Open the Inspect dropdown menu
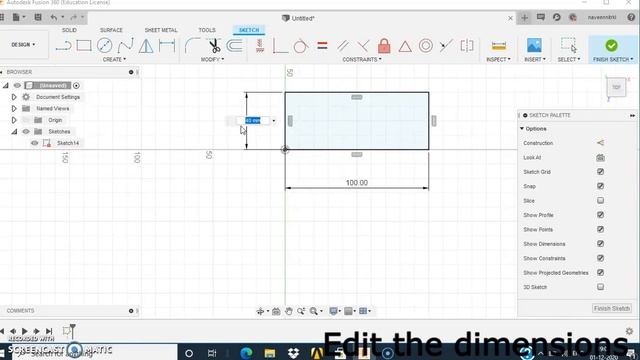The width and height of the screenshot is (640, 360). pyautogui.click(x=498, y=60)
